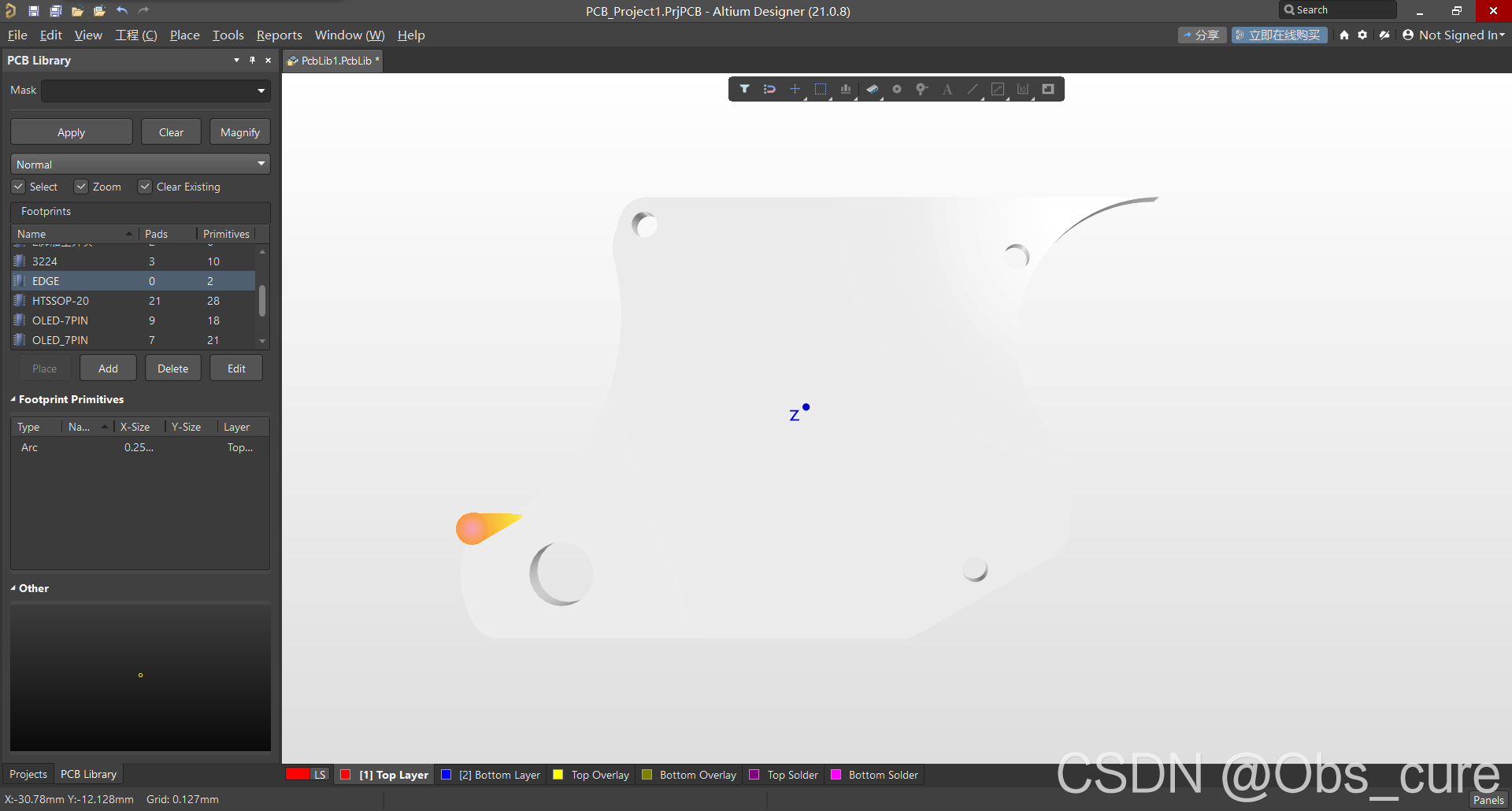Open the Mask dropdown list
The width and height of the screenshot is (1512, 811).
[x=261, y=91]
